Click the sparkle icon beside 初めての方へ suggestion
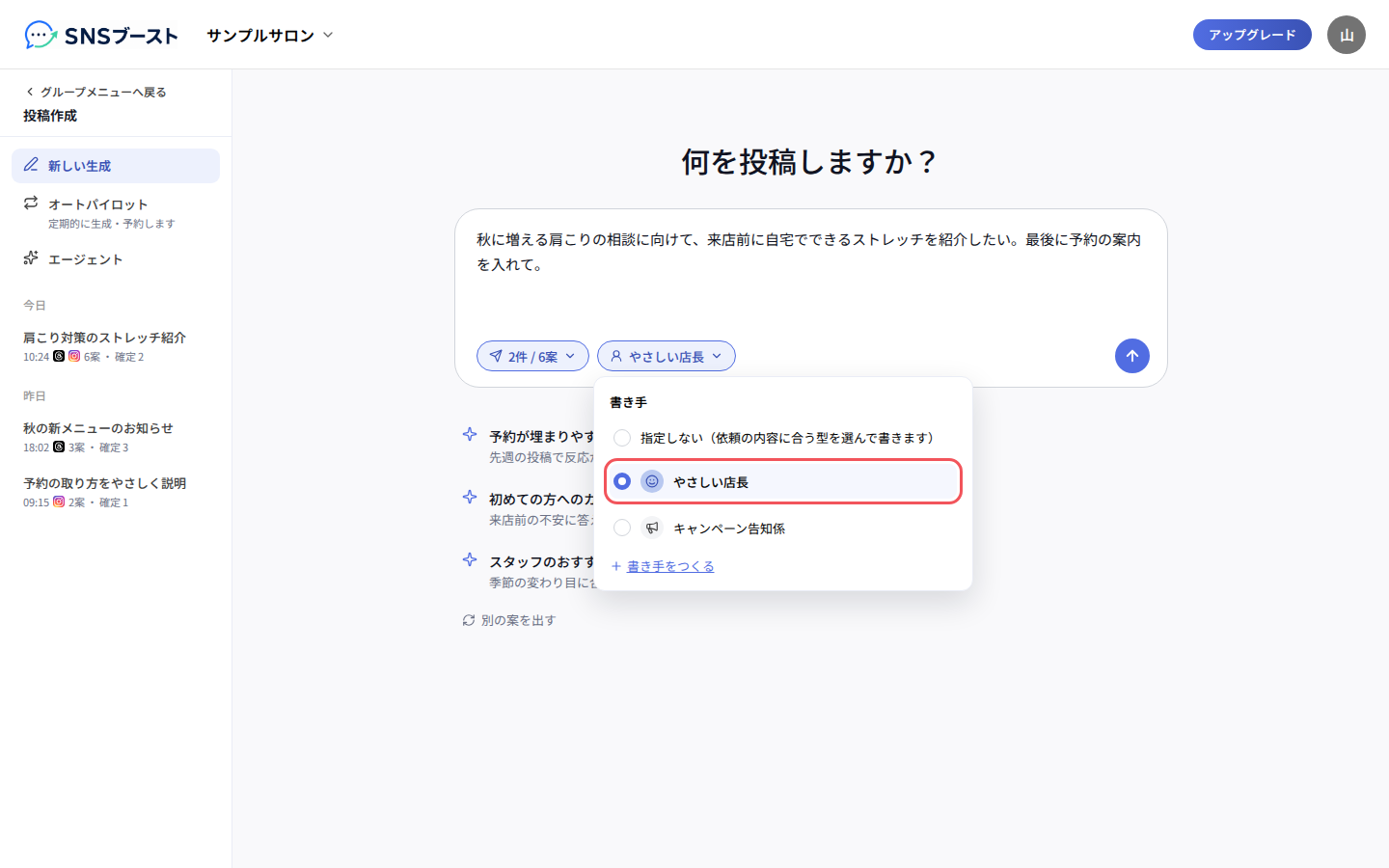 [x=470, y=498]
